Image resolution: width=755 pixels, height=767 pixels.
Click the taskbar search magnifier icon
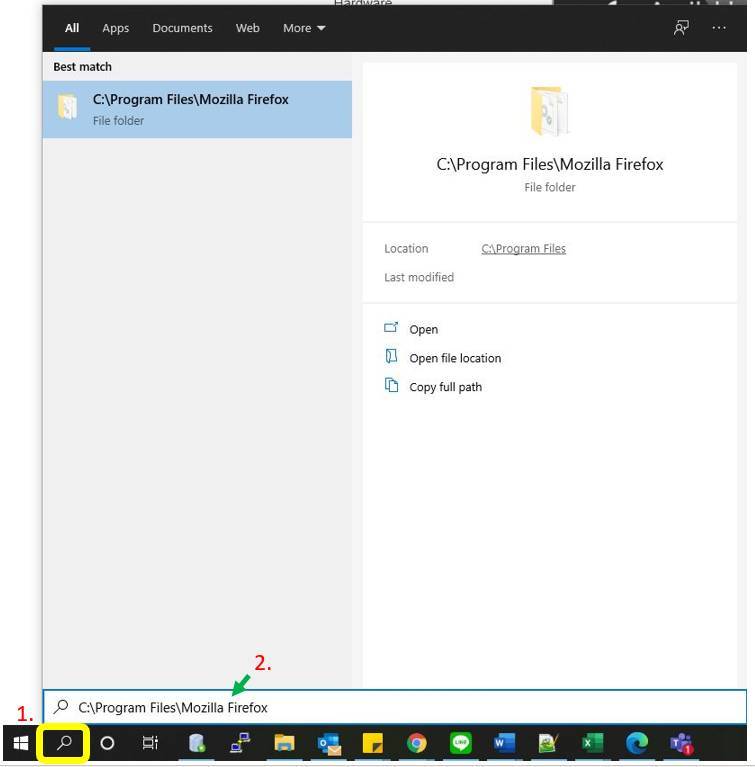(x=64, y=743)
